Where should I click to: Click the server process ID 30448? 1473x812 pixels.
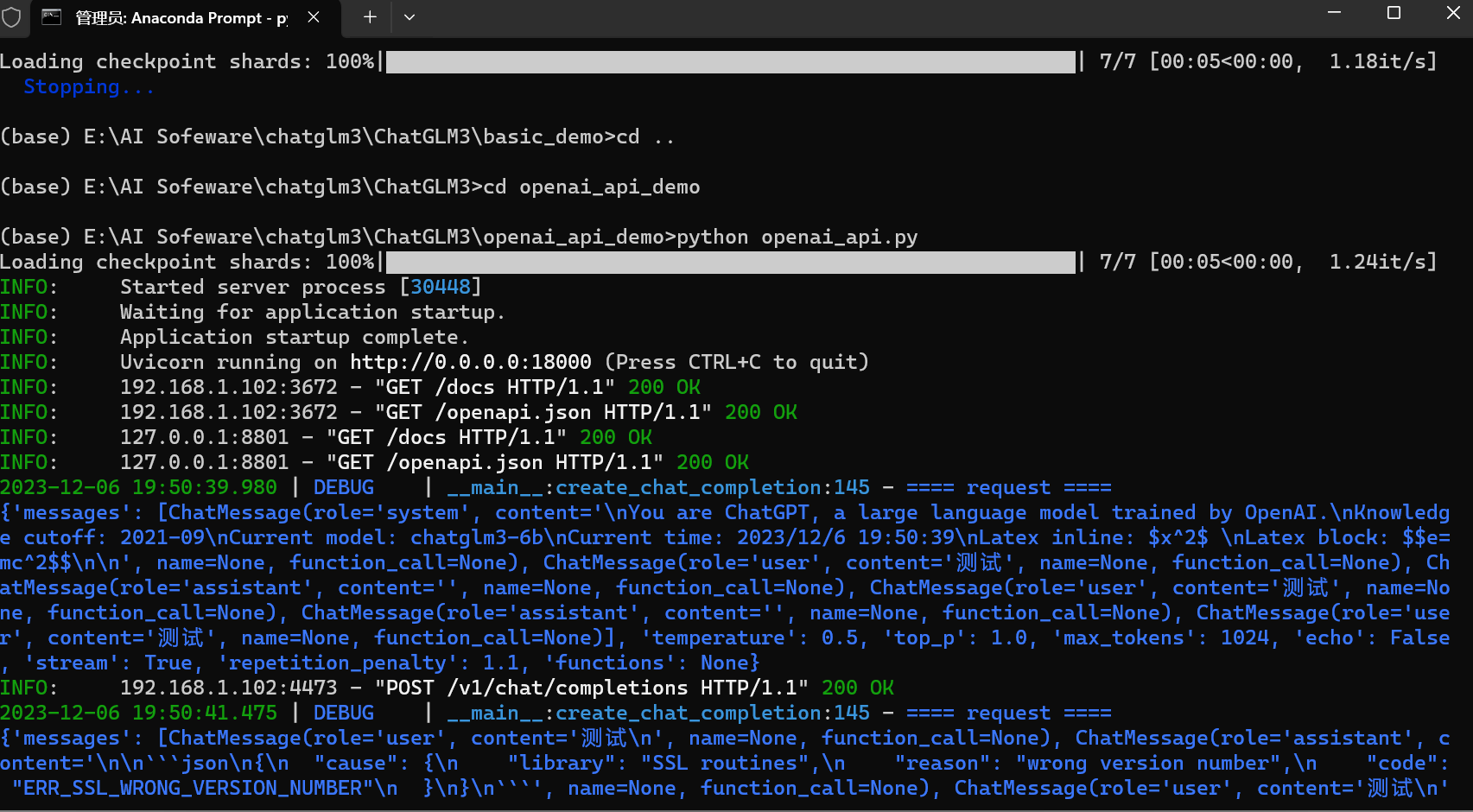pyautogui.click(x=441, y=287)
